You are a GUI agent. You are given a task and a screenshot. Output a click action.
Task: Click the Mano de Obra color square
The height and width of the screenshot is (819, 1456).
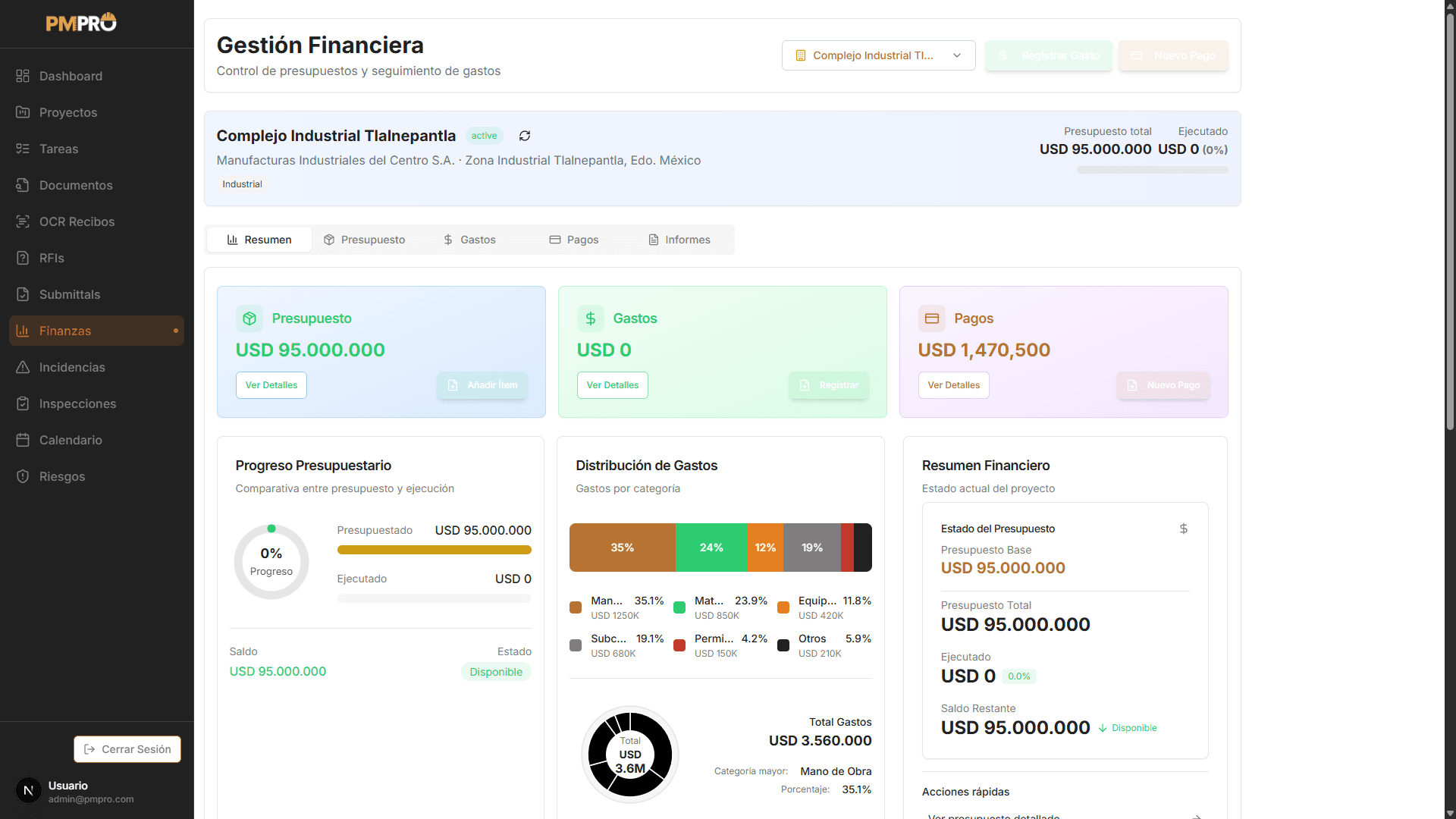(x=576, y=607)
